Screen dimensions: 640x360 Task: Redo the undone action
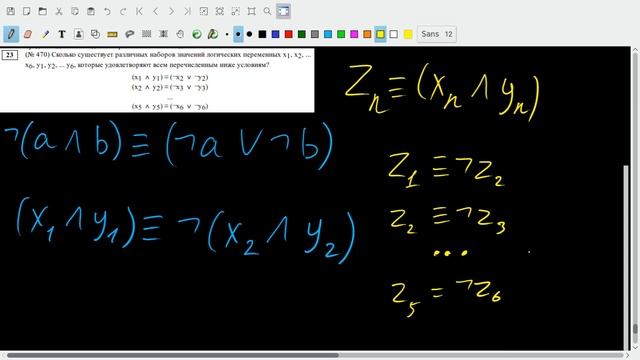tap(123, 11)
